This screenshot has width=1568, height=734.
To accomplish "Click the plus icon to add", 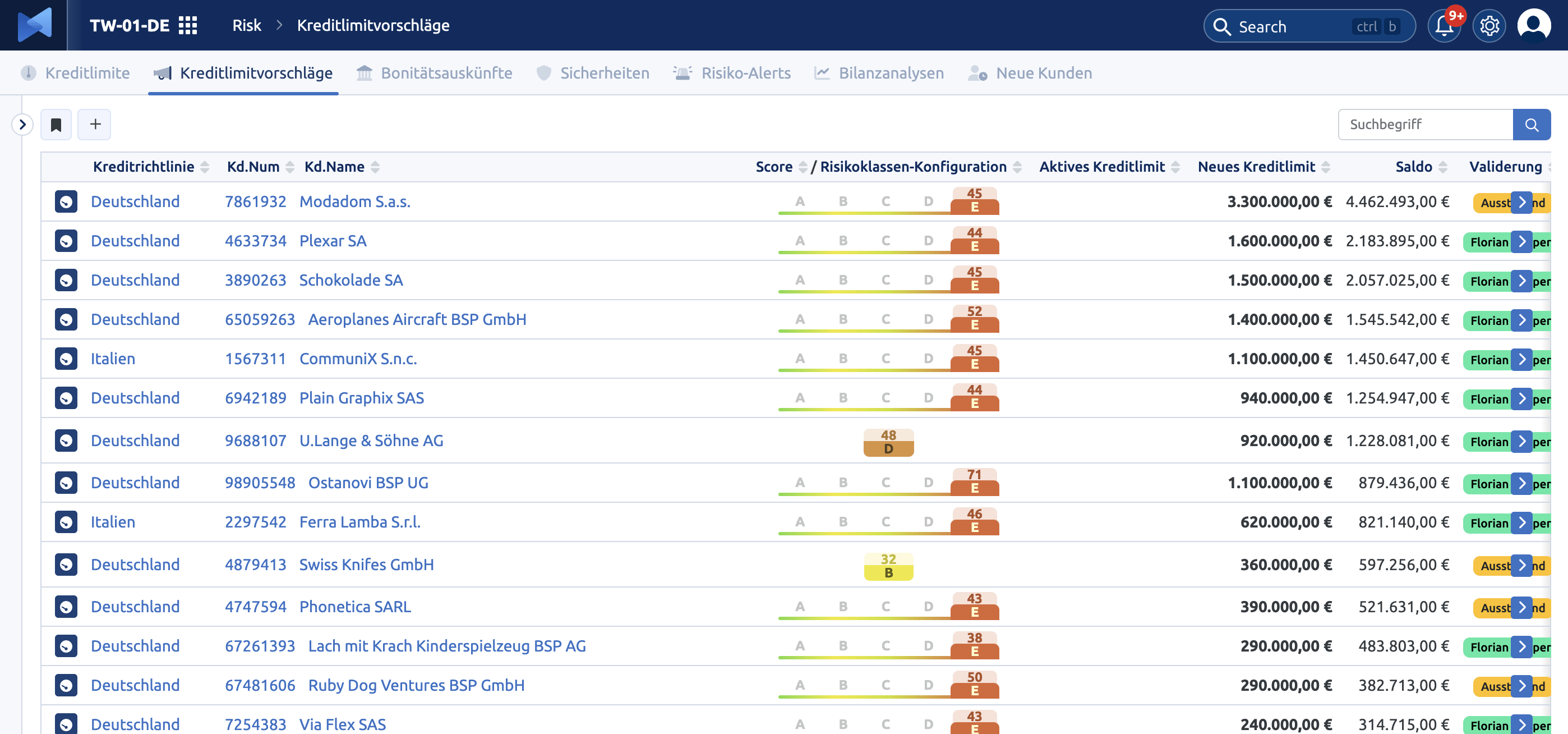I will pyautogui.click(x=95, y=125).
